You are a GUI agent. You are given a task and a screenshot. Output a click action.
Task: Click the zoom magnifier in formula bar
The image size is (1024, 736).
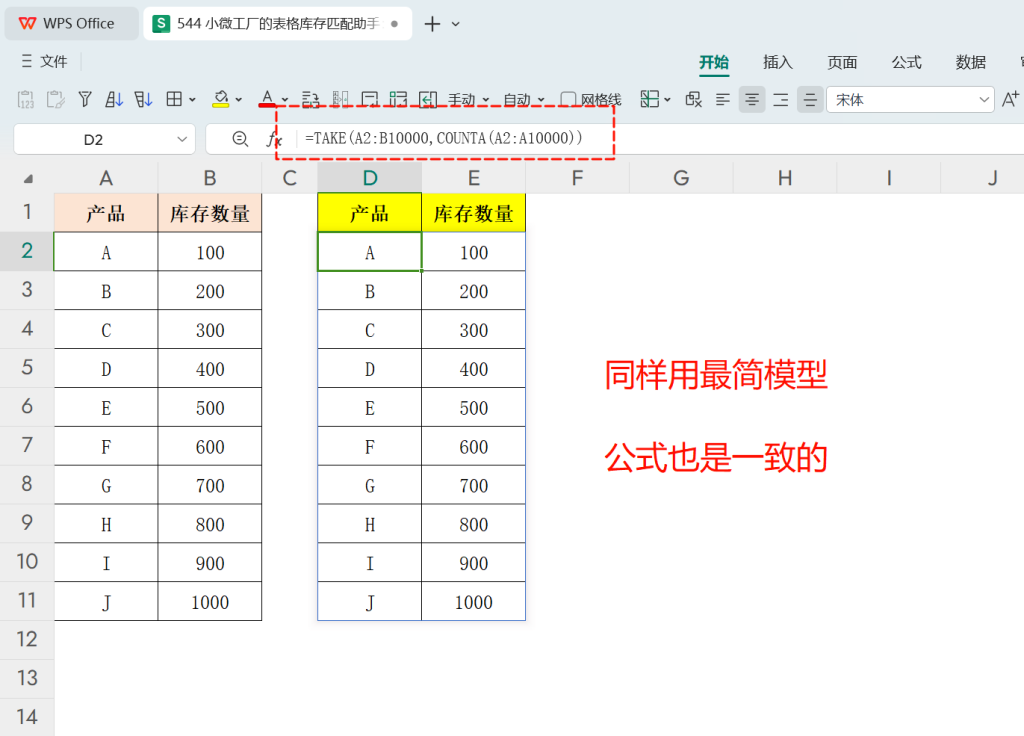(240, 138)
